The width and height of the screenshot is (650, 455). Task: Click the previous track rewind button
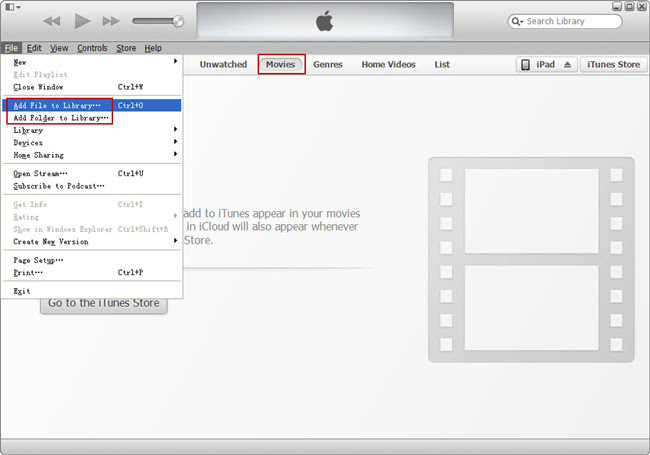point(52,21)
